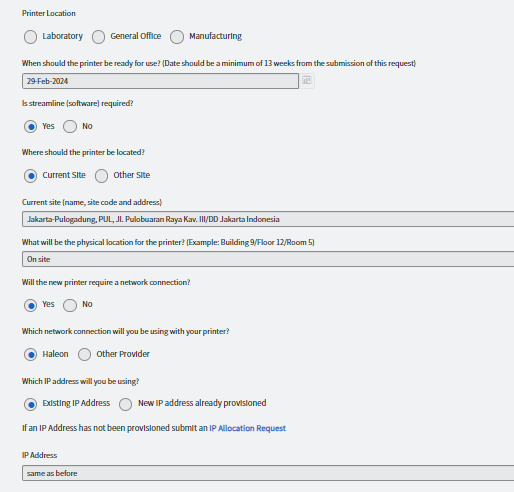
Task: Choose Other Site option
Action: [101, 176]
